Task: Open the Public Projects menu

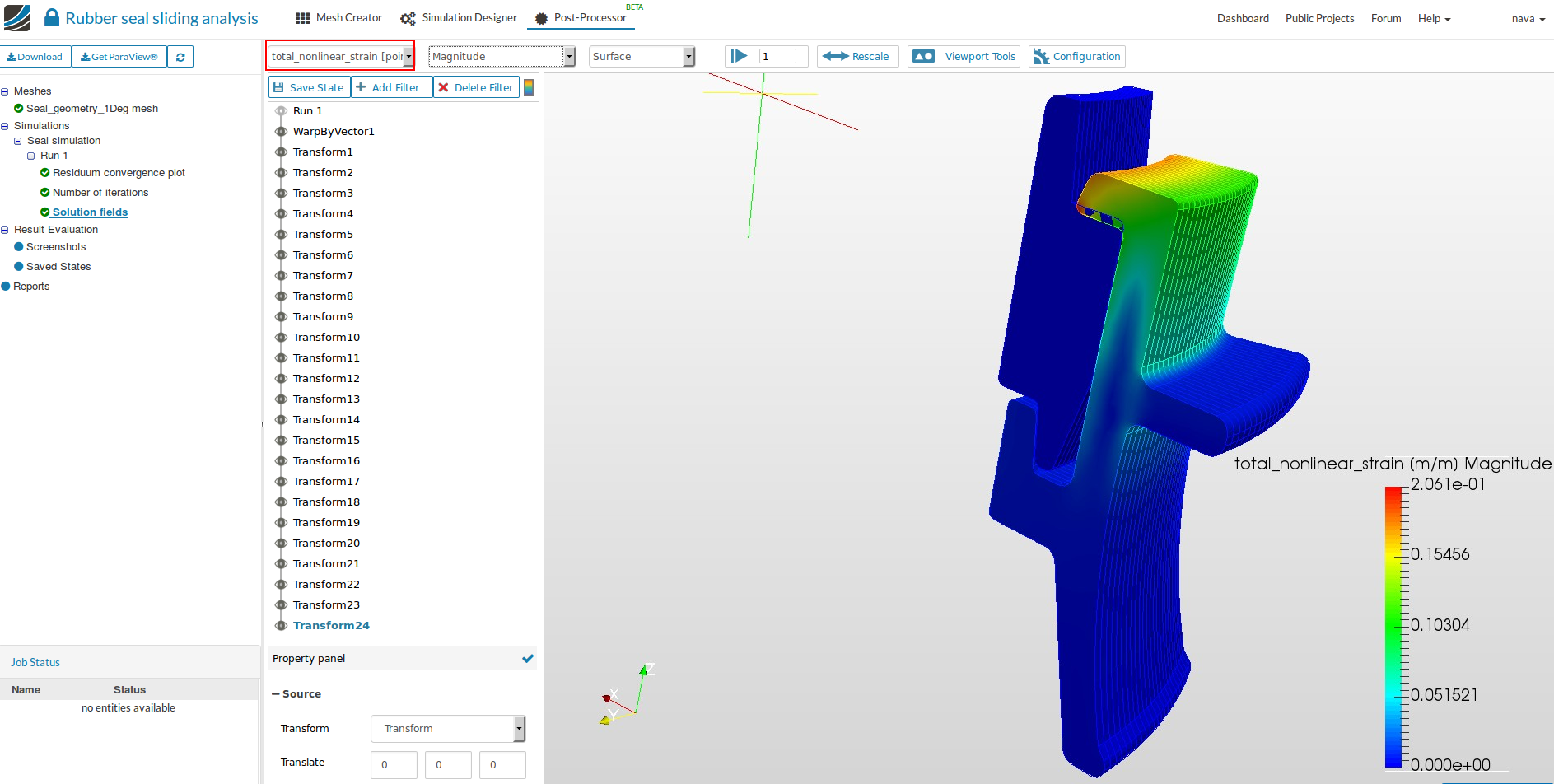Action: [x=1319, y=17]
